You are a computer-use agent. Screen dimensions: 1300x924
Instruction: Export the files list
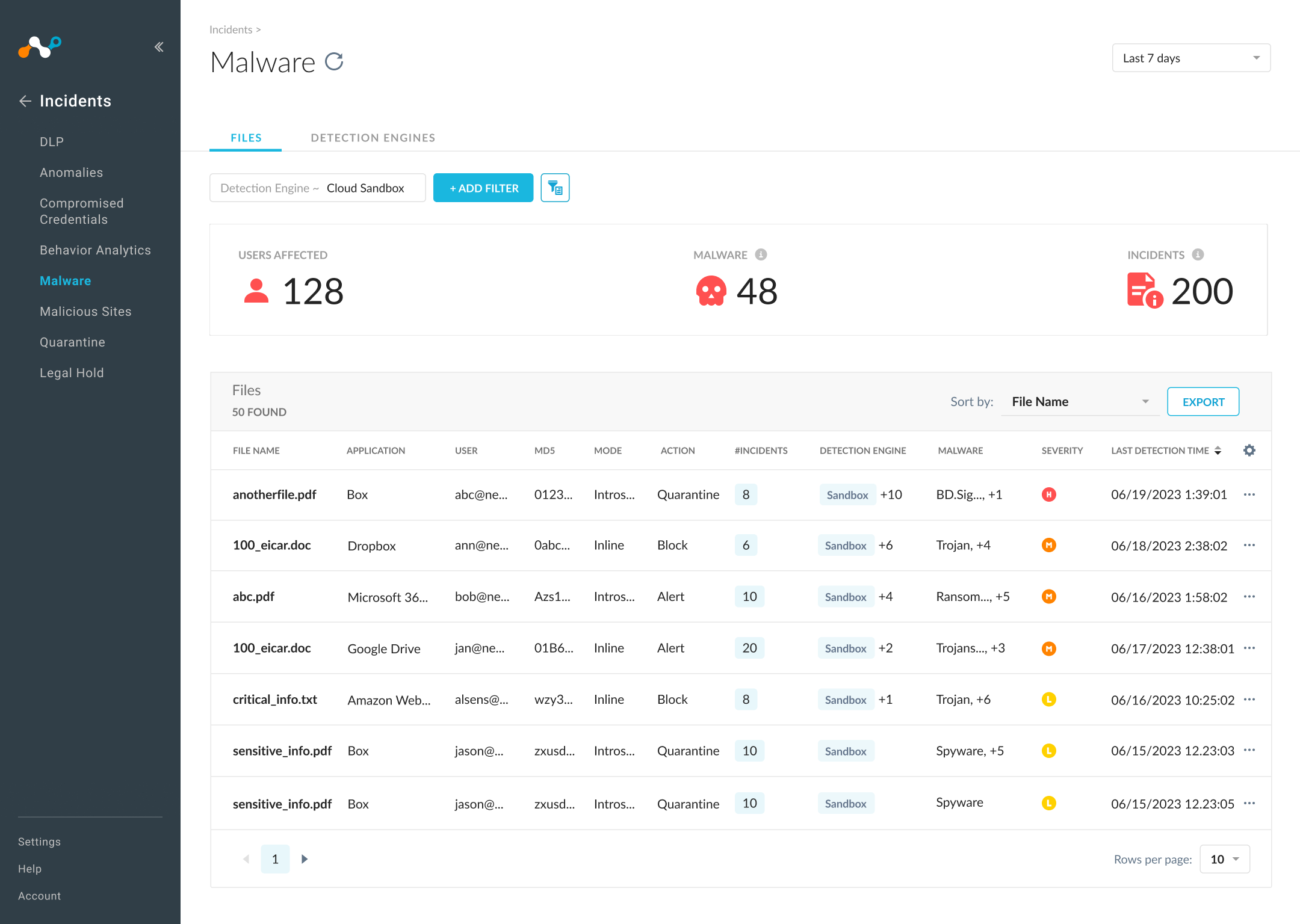(x=1202, y=401)
